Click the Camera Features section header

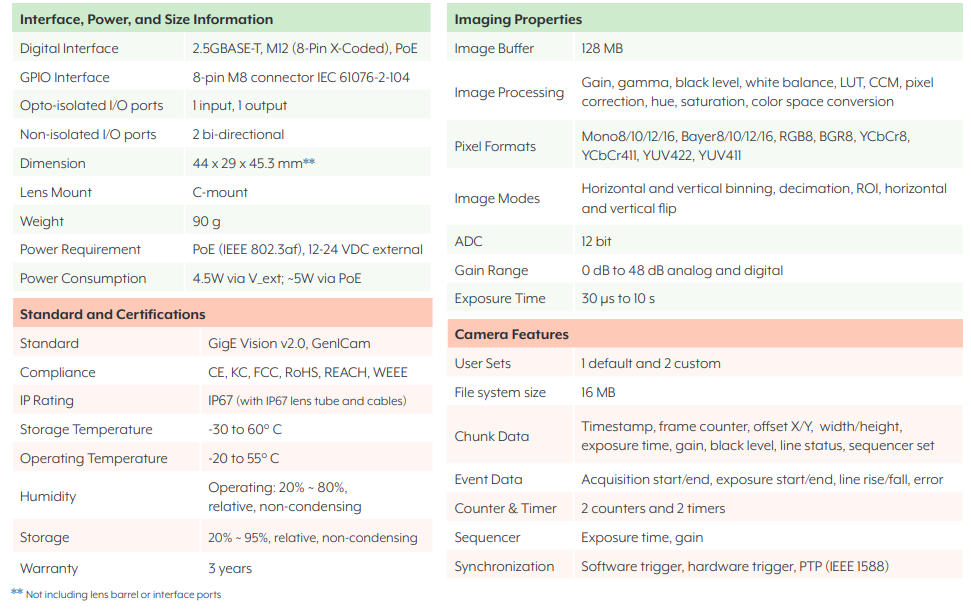coord(511,334)
